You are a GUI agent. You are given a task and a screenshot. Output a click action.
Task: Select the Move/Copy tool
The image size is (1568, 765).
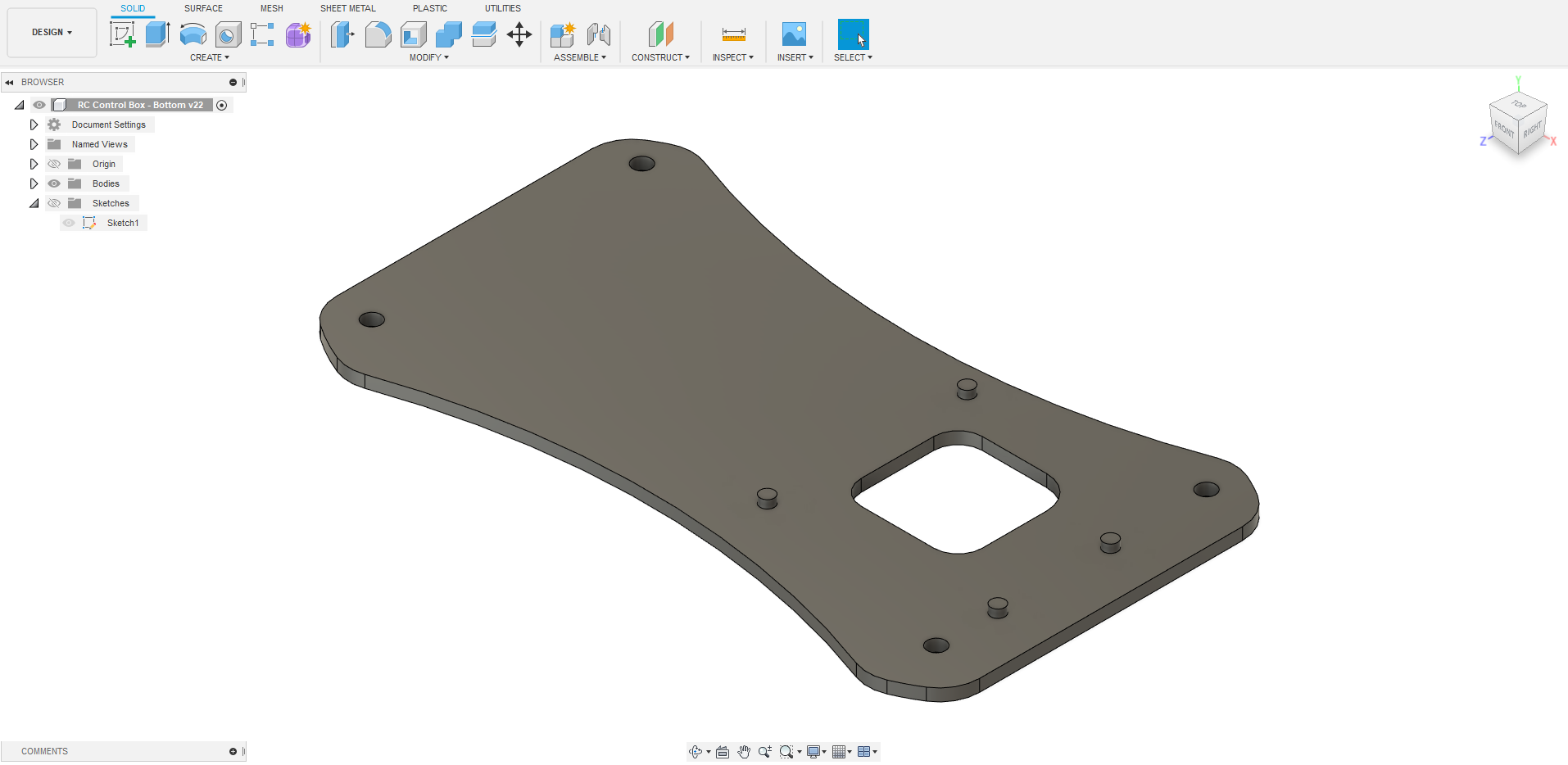[x=519, y=34]
